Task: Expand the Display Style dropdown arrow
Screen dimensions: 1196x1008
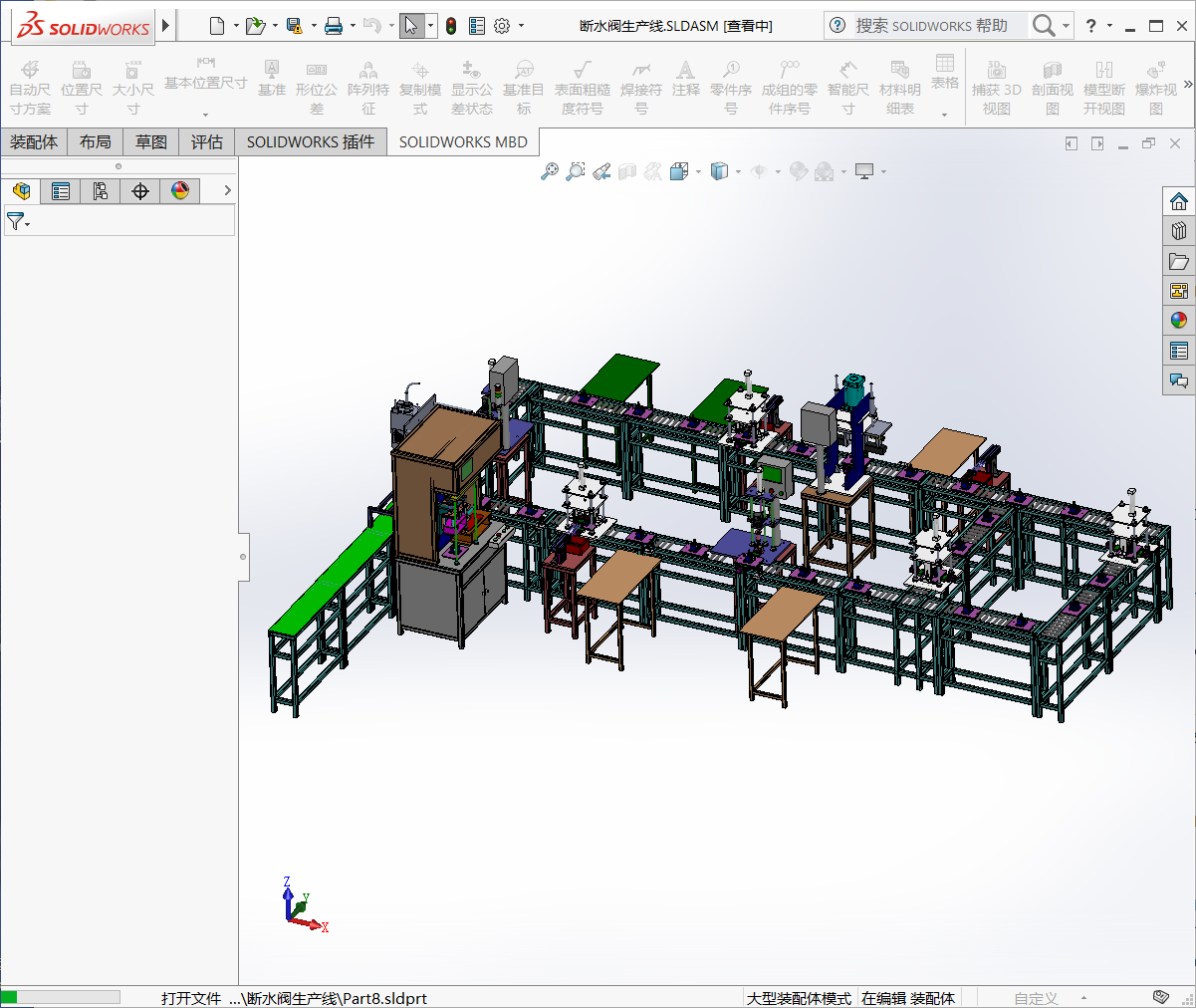Action: click(x=738, y=171)
